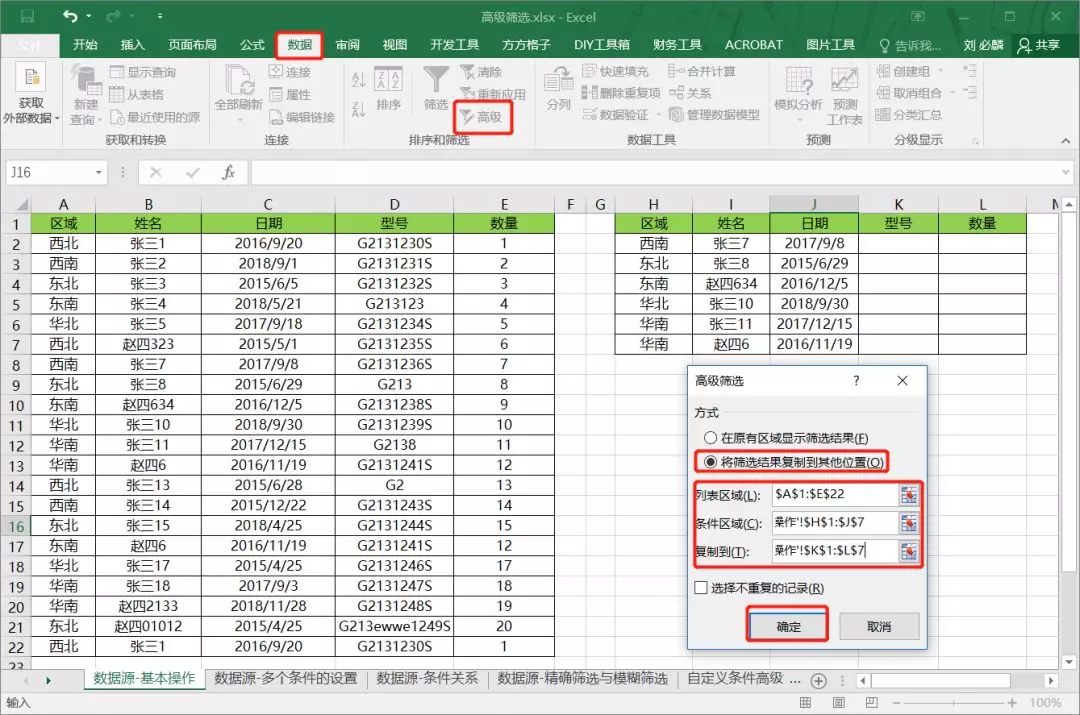The width and height of the screenshot is (1080, 715).
Task: Open the Home (开始) ribbon tab
Action: [85, 45]
